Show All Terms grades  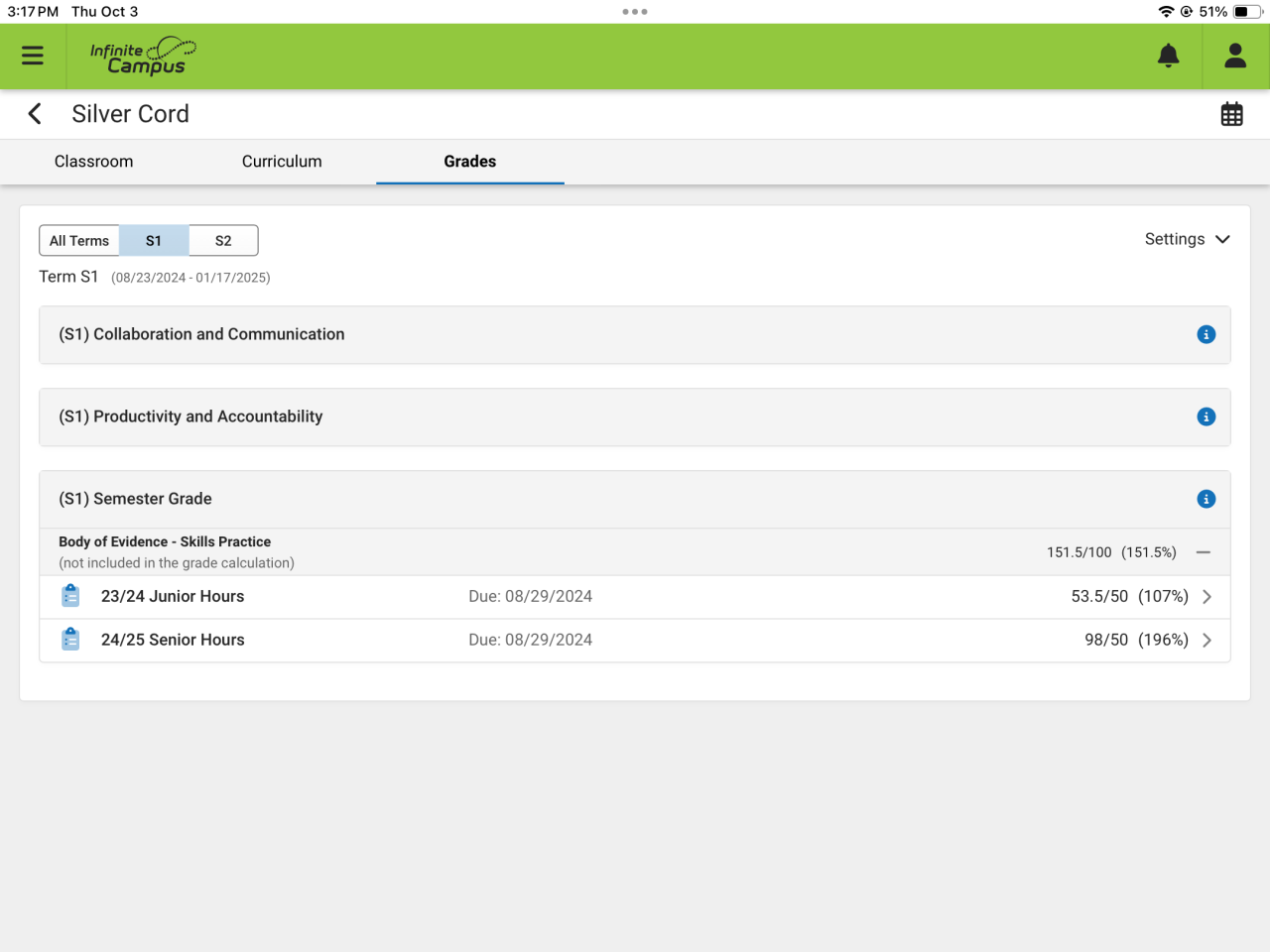tap(79, 241)
